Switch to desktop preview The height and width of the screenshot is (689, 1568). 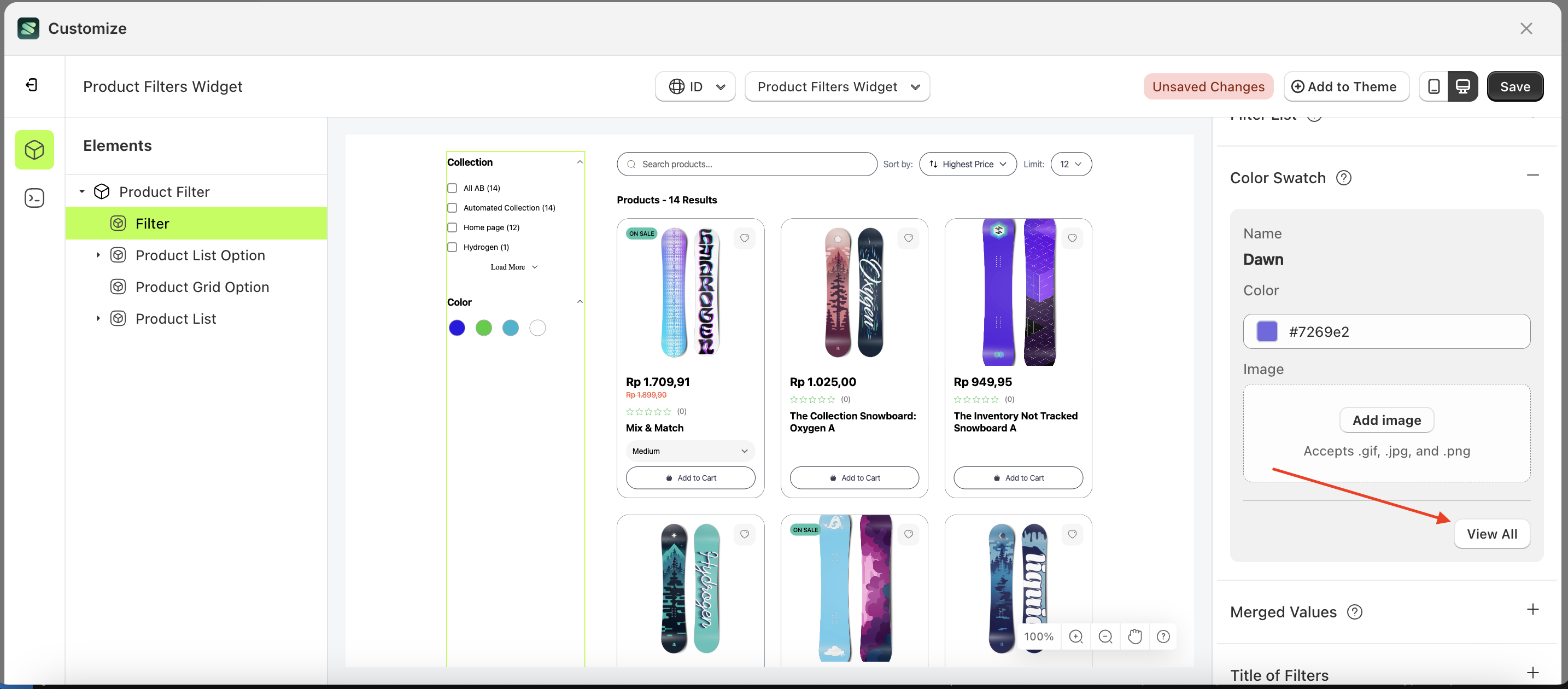click(x=1464, y=86)
